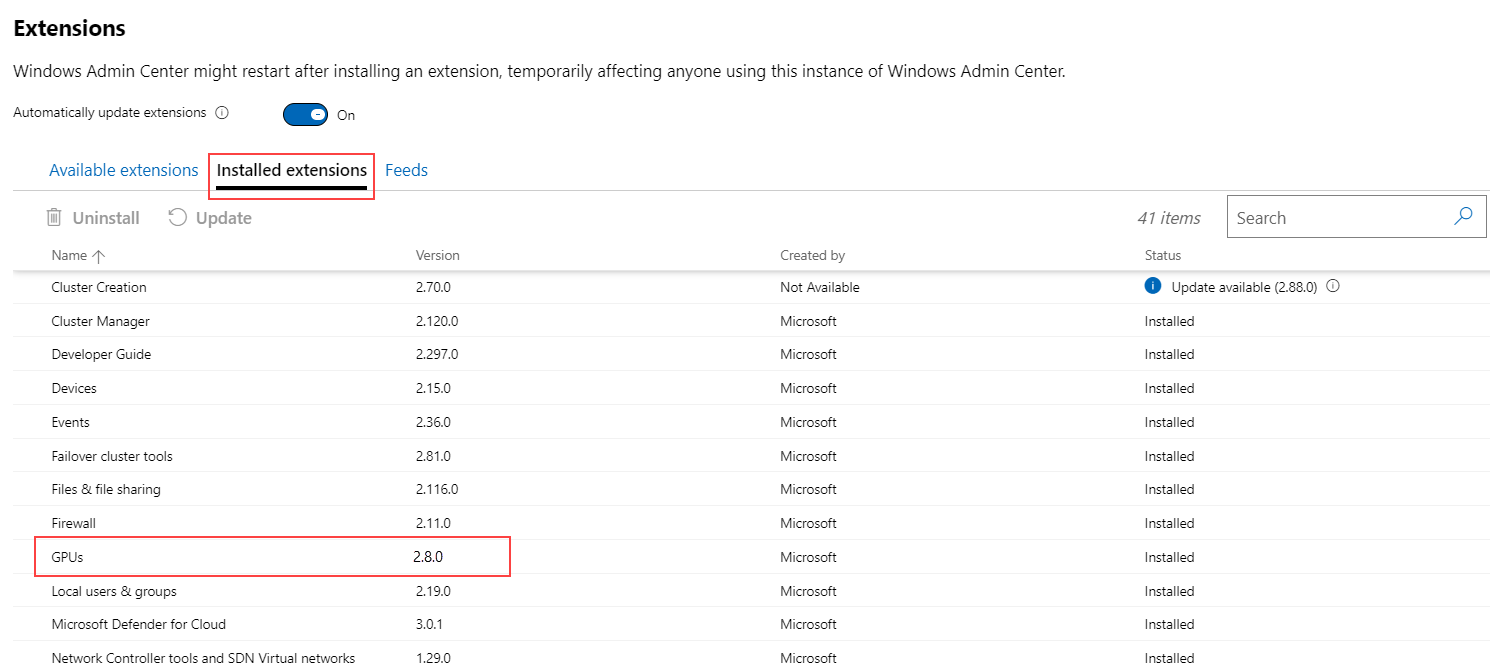Click the GPUs version 2.8.0 cell
The image size is (1490, 667).
pos(428,557)
